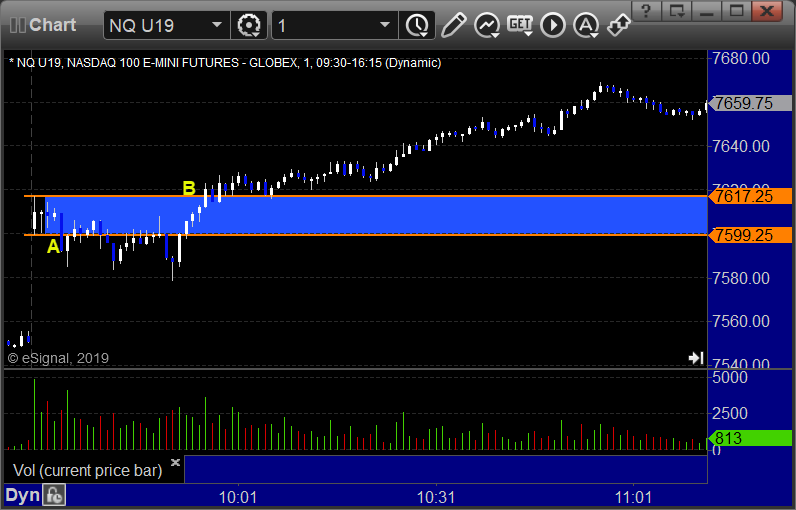This screenshot has height=510, width=796.
Task: Click the green 813 volume marker
Action: [750, 438]
